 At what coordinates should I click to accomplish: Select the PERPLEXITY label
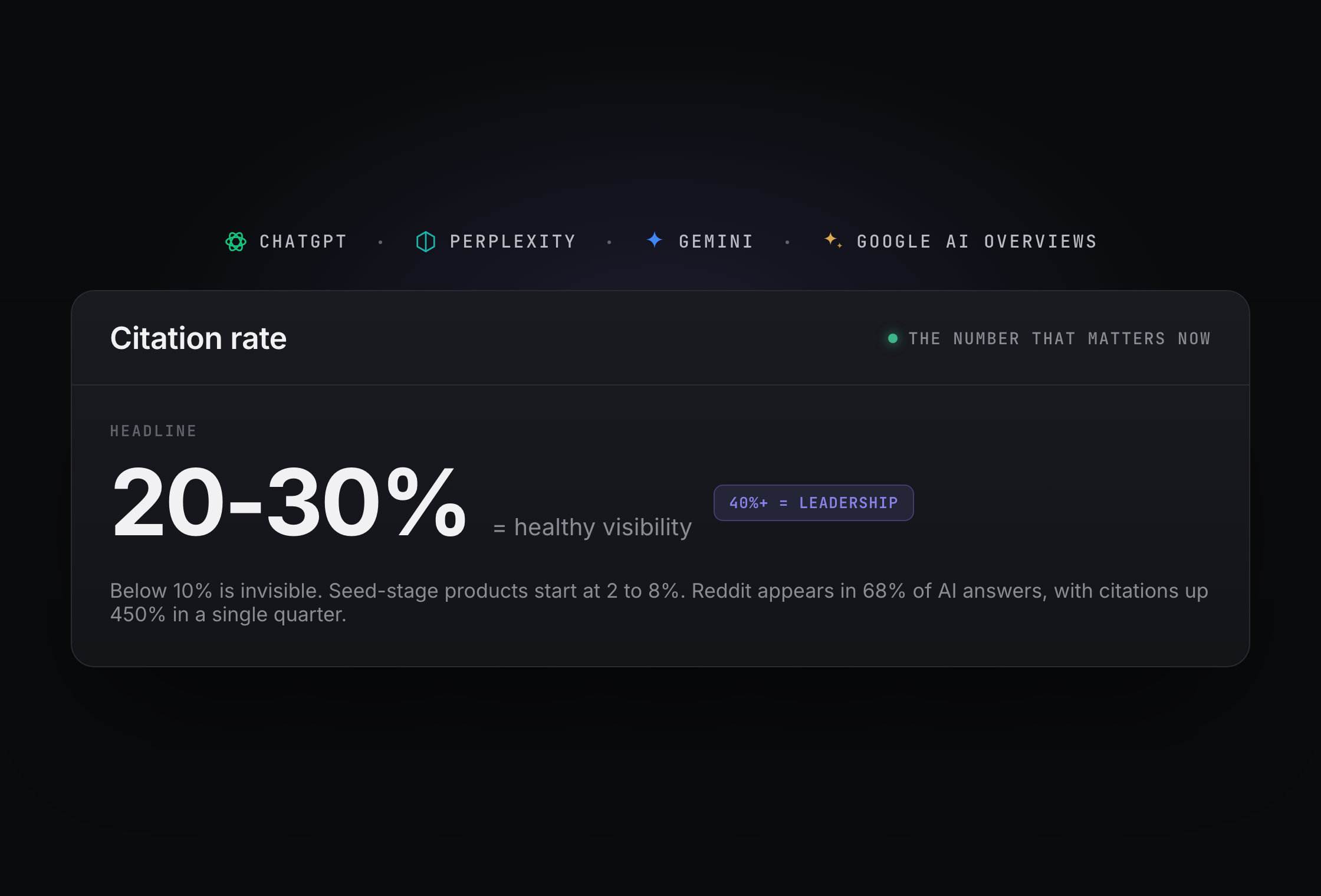pyautogui.click(x=513, y=242)
